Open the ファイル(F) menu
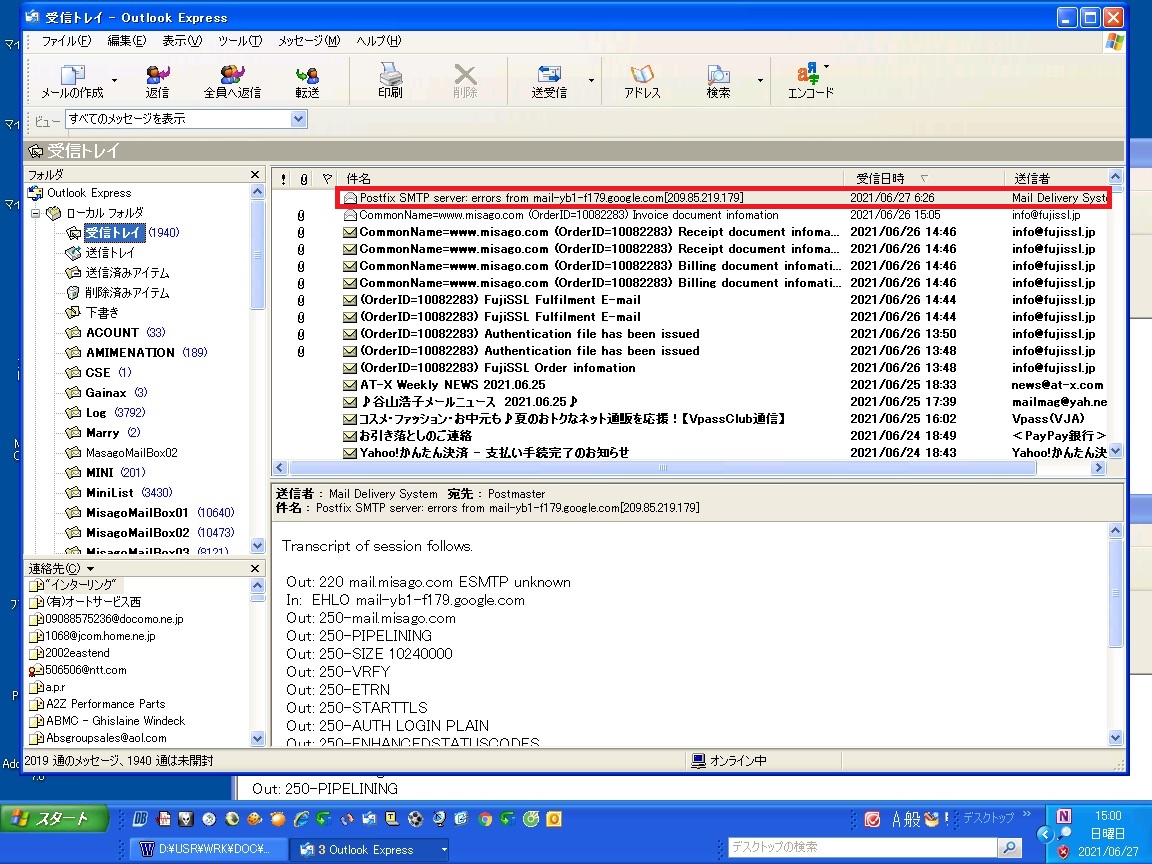 tap(66, 41)
